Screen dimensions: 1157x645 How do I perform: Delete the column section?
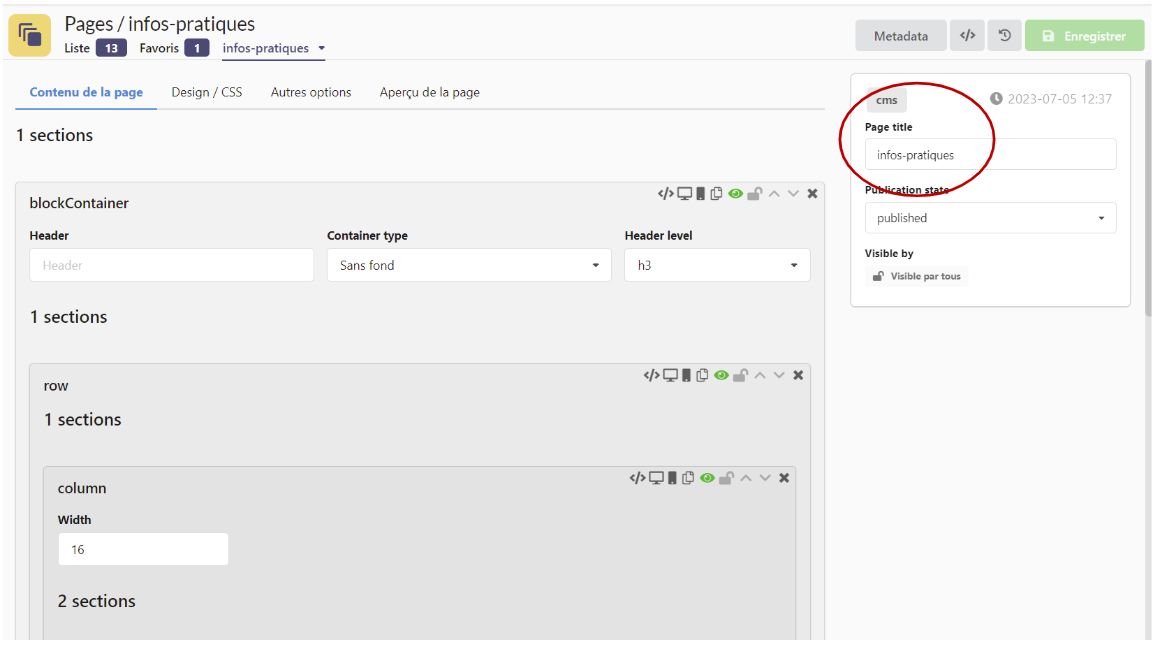pyautogui.click(x=784, y=478)
